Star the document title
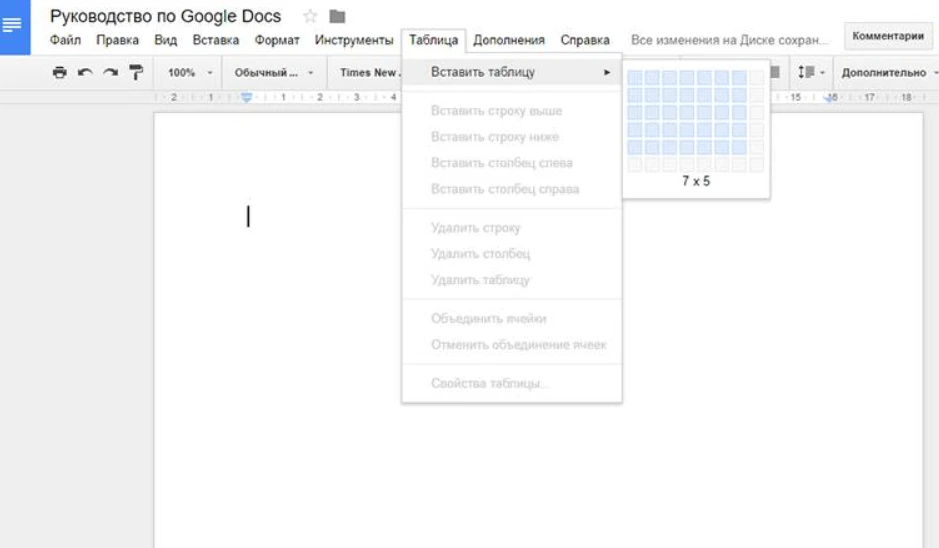The image size is (939, 548). tap(310, 16)
